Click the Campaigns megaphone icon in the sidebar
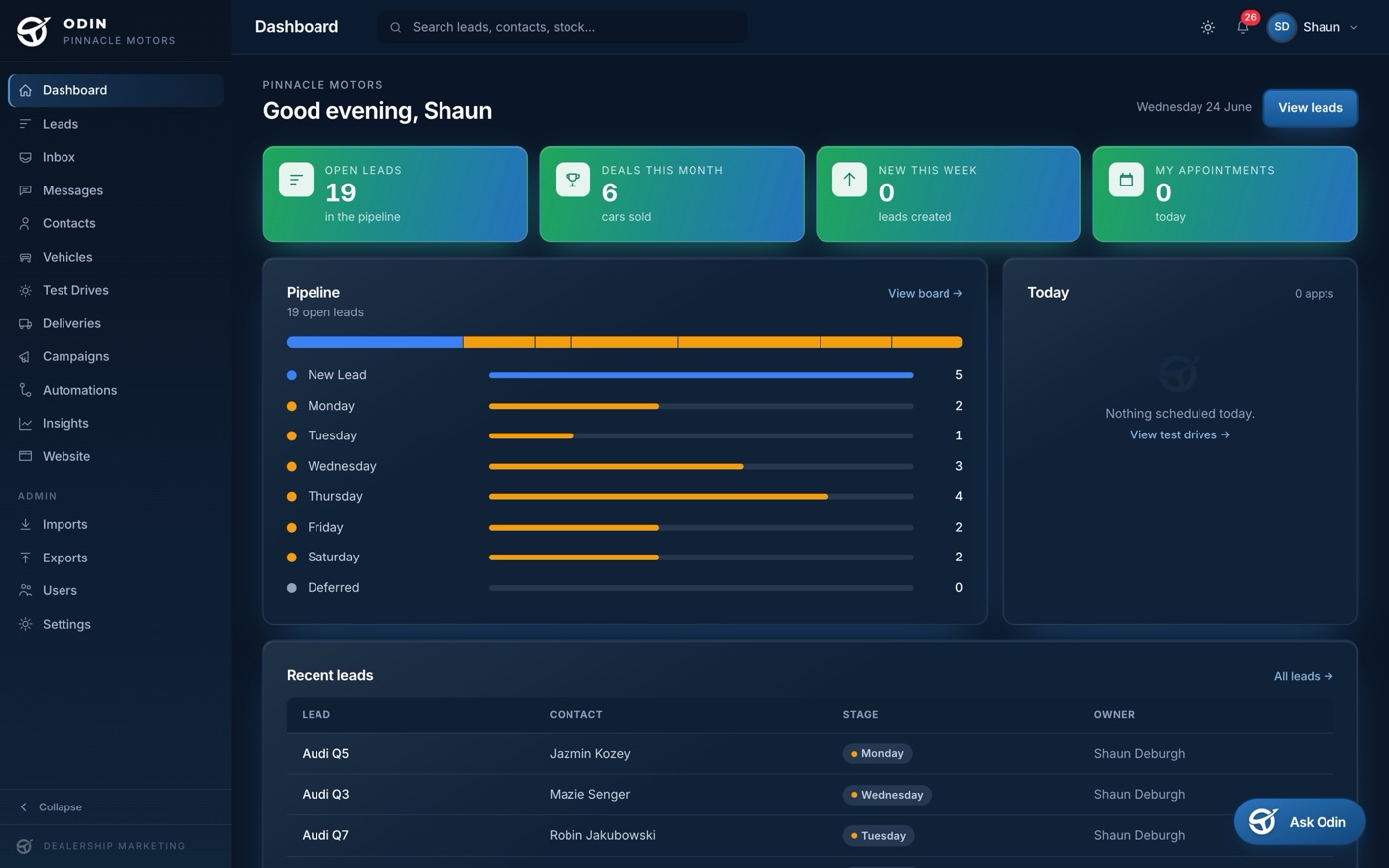Viewport: 1389px width, 868px height. tap(25, 356)
